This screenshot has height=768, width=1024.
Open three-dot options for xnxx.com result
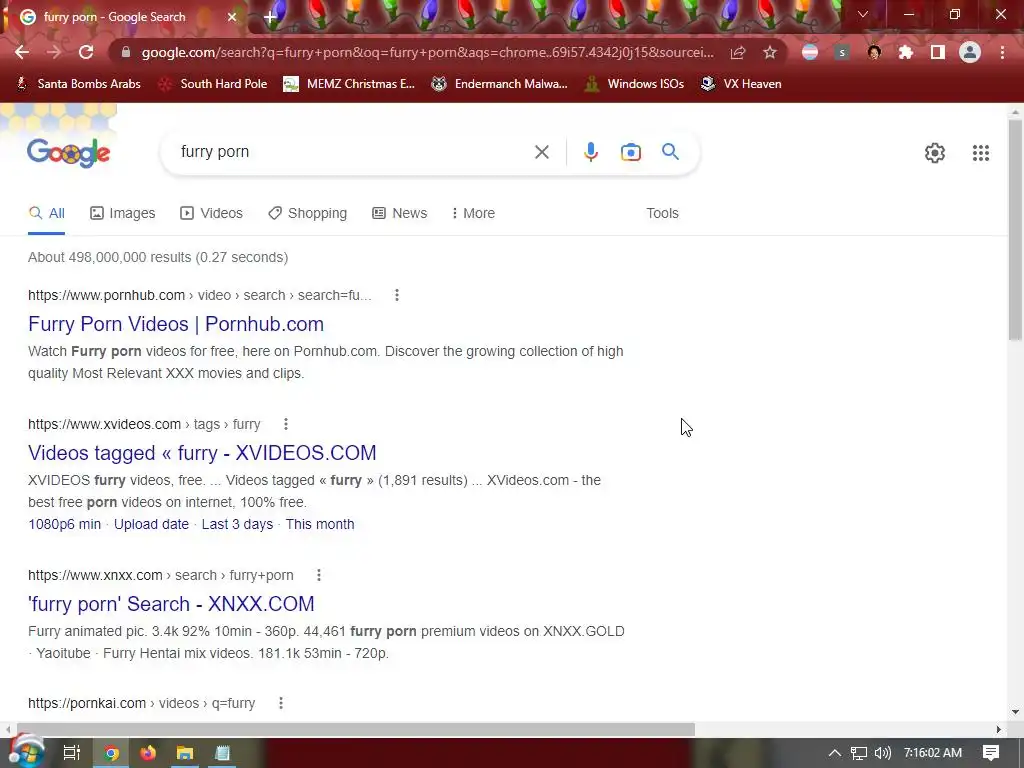click(x=319, y=575)
